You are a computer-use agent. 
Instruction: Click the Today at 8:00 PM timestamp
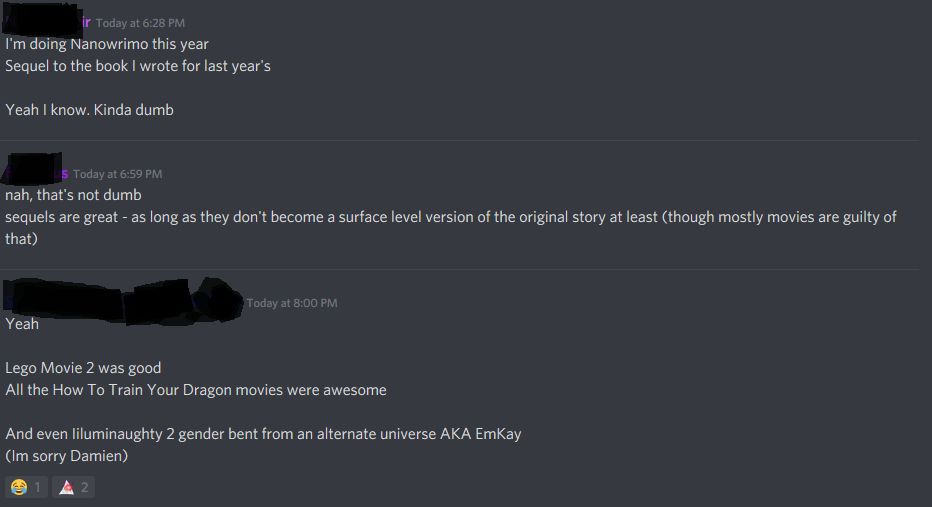coord(291,303)
